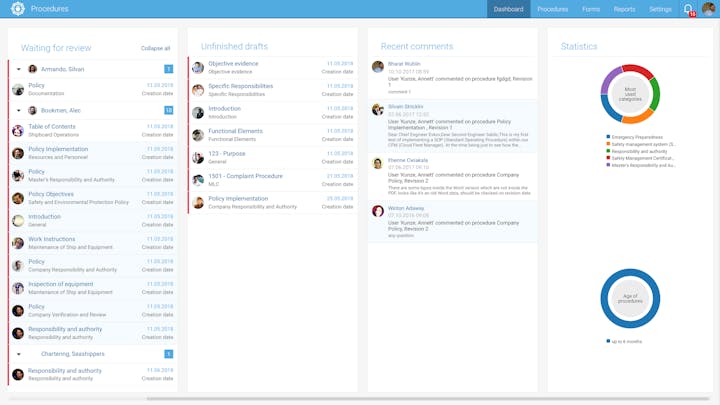Open the Procedures tab in navigation
Screen dimensions: 720x405
[552, 9]
